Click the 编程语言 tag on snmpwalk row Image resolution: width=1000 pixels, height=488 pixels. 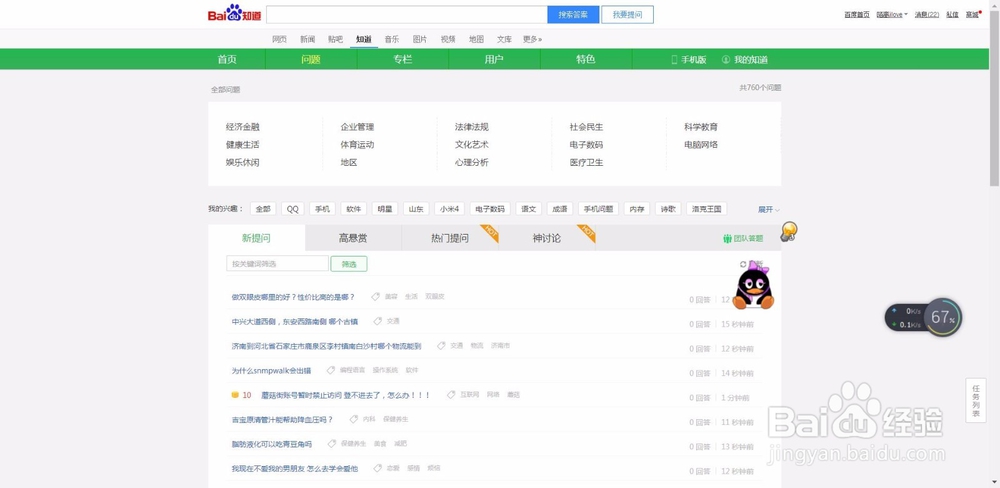pyautogui.click(x=352, y=370)
